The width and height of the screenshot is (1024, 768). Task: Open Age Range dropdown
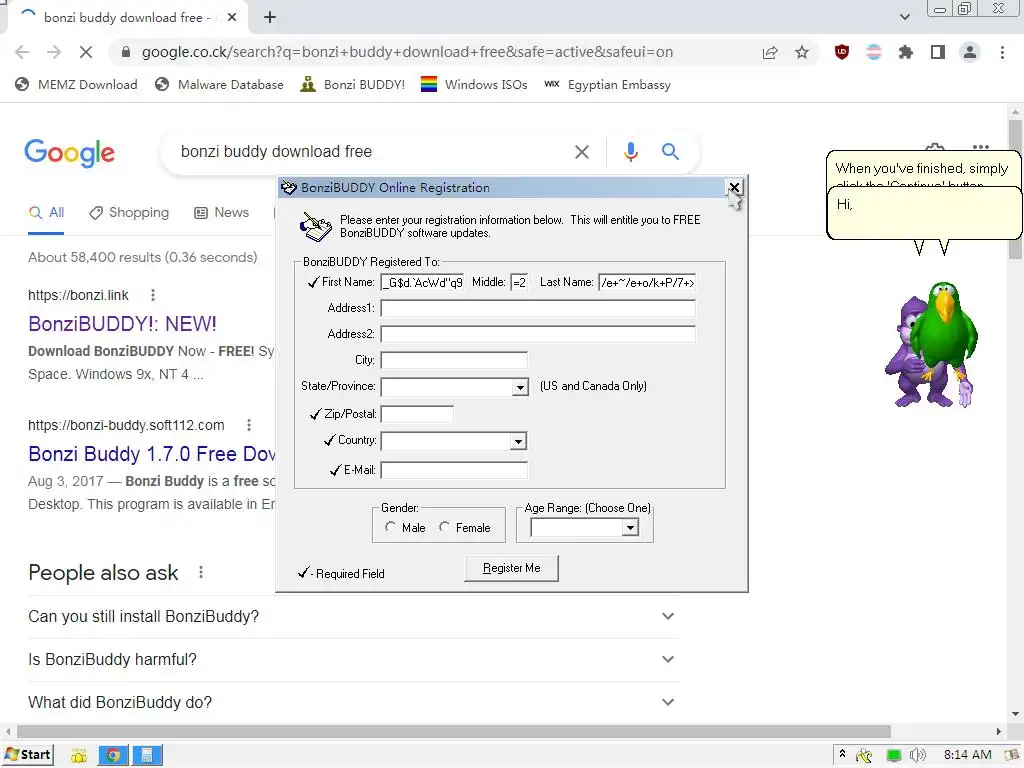coord(630,528)
